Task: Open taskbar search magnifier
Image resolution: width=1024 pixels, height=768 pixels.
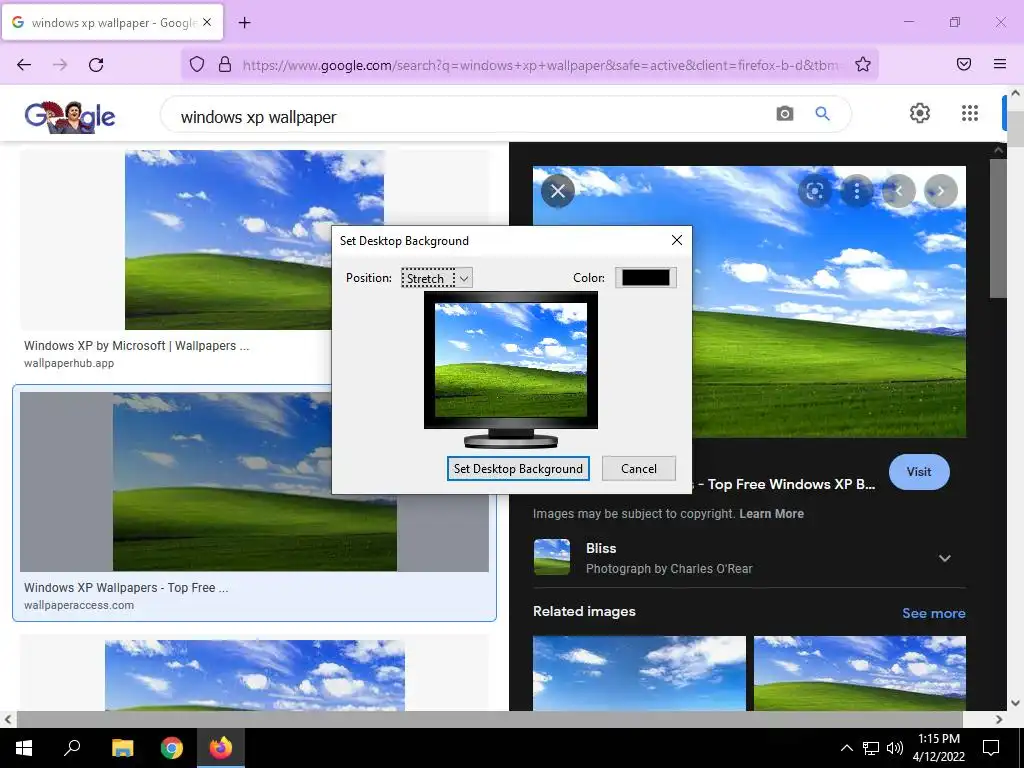Action: pos(72,748)
